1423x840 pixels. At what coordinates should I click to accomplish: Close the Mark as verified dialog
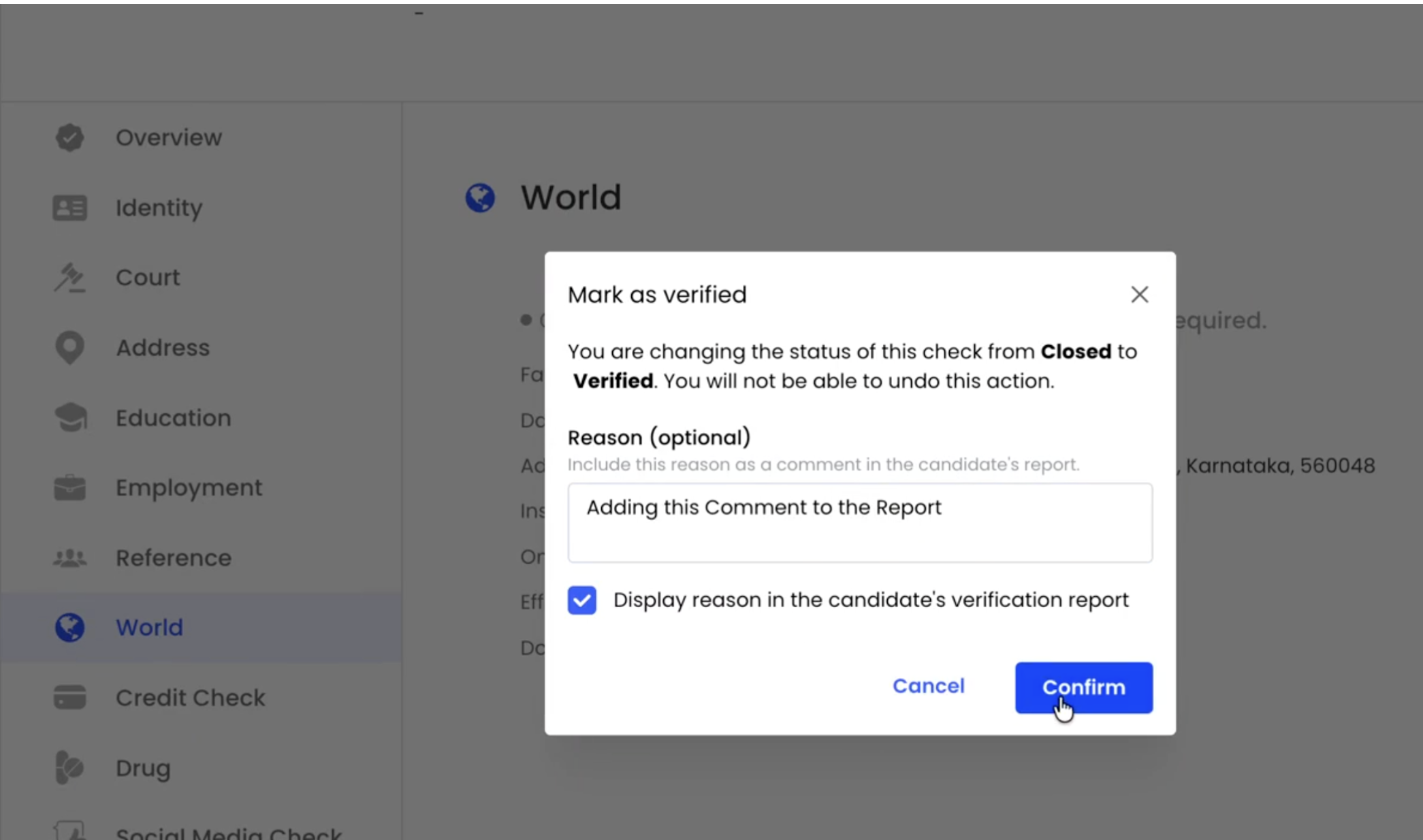[x=1139, y=295]
